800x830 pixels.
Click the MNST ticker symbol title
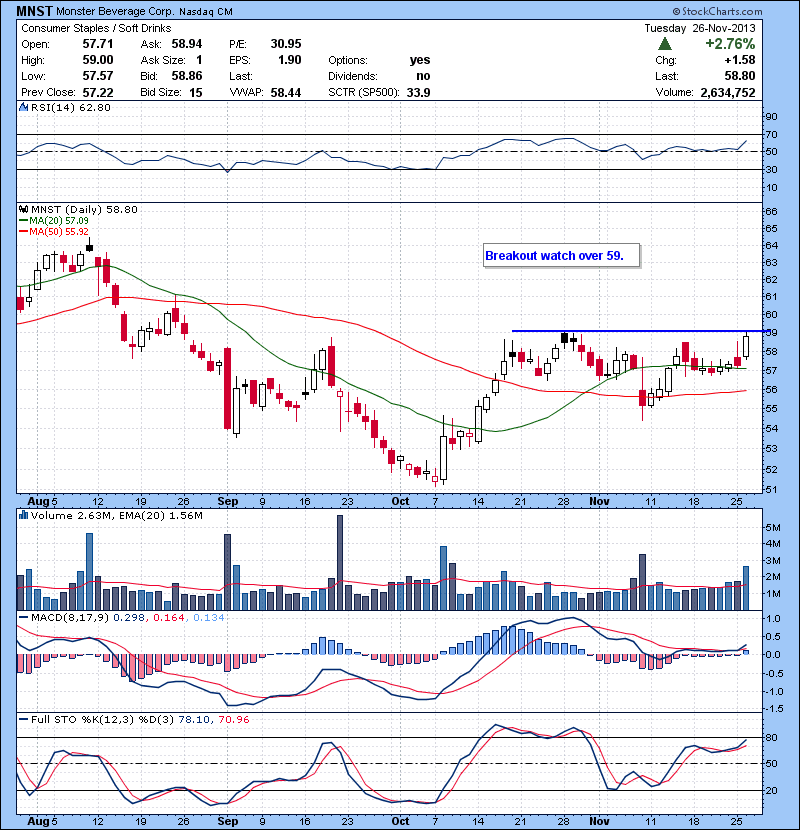tap(34, 11)
